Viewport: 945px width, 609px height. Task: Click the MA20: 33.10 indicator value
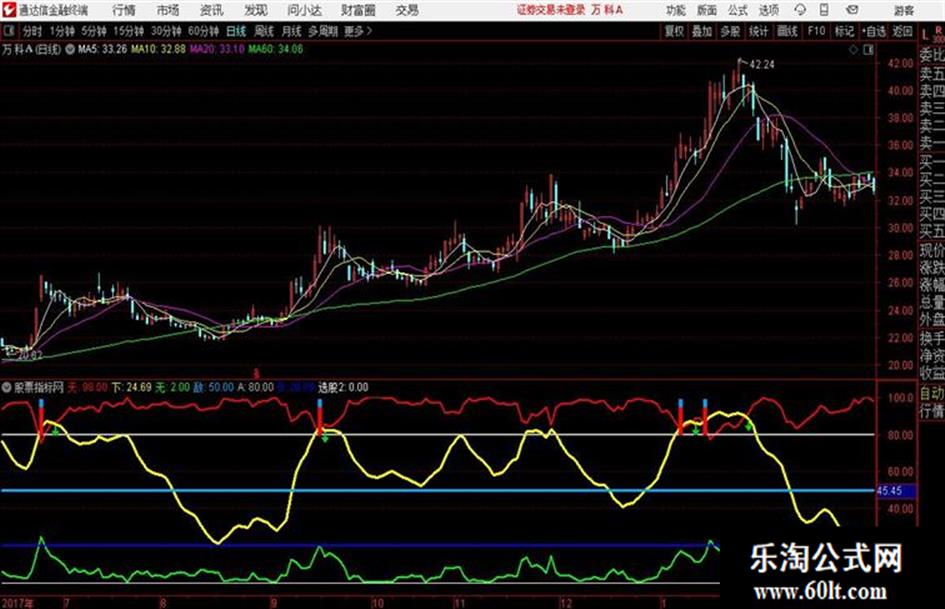[x=218, y=49]
